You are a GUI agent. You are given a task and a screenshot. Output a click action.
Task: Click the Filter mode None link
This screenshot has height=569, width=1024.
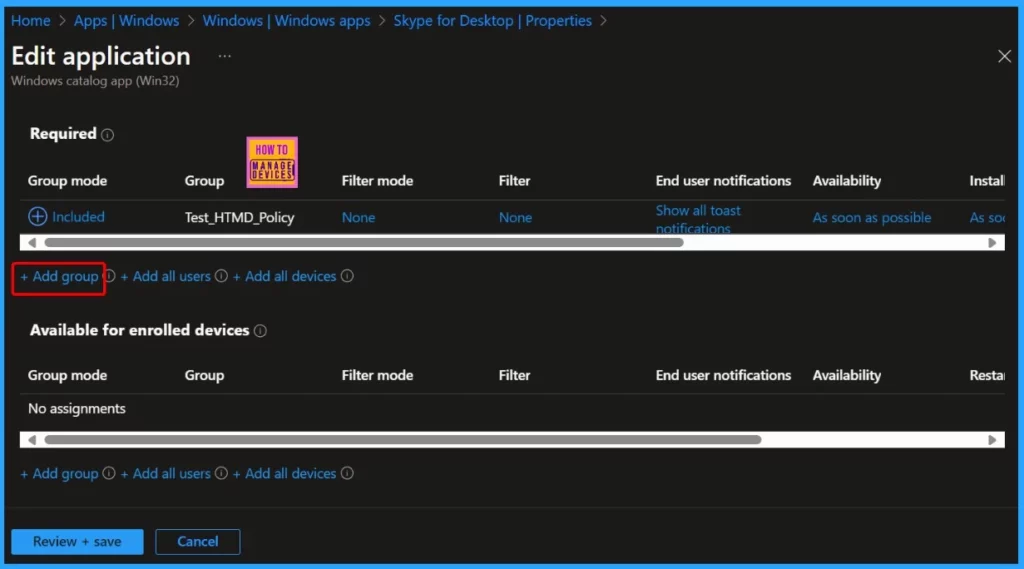tap(359, 218)
